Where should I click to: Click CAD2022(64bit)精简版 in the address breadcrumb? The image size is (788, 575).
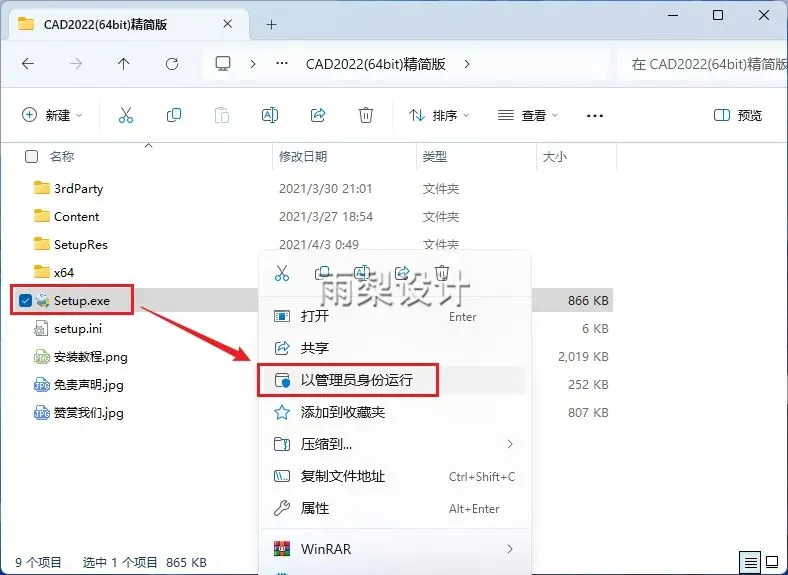coord(375,64)
